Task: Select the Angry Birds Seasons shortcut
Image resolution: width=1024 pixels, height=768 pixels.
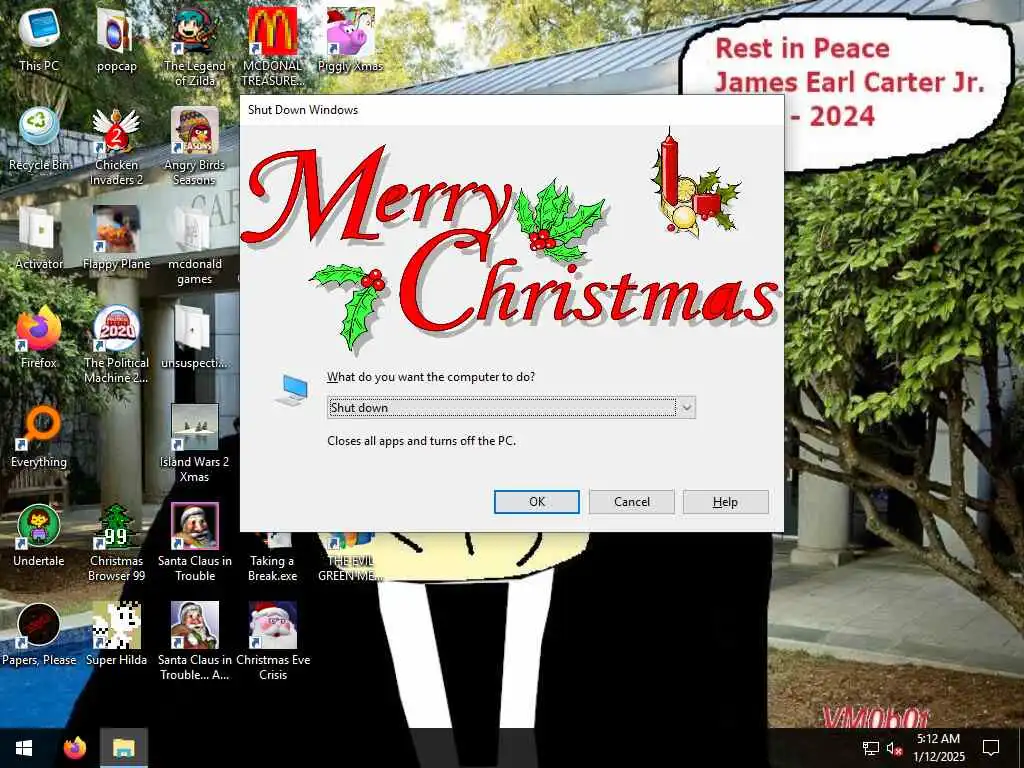Action: coord(195,146)
